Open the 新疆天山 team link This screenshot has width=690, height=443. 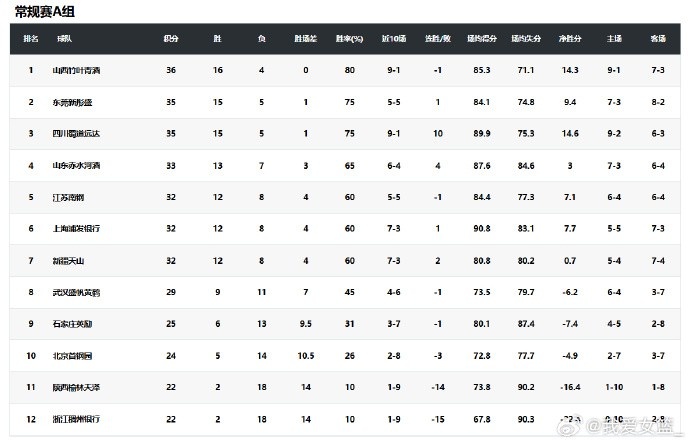[72, 260]
